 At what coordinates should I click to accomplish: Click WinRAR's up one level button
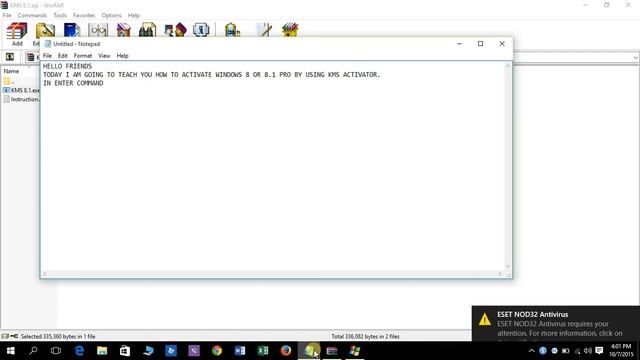coord(10,57)
